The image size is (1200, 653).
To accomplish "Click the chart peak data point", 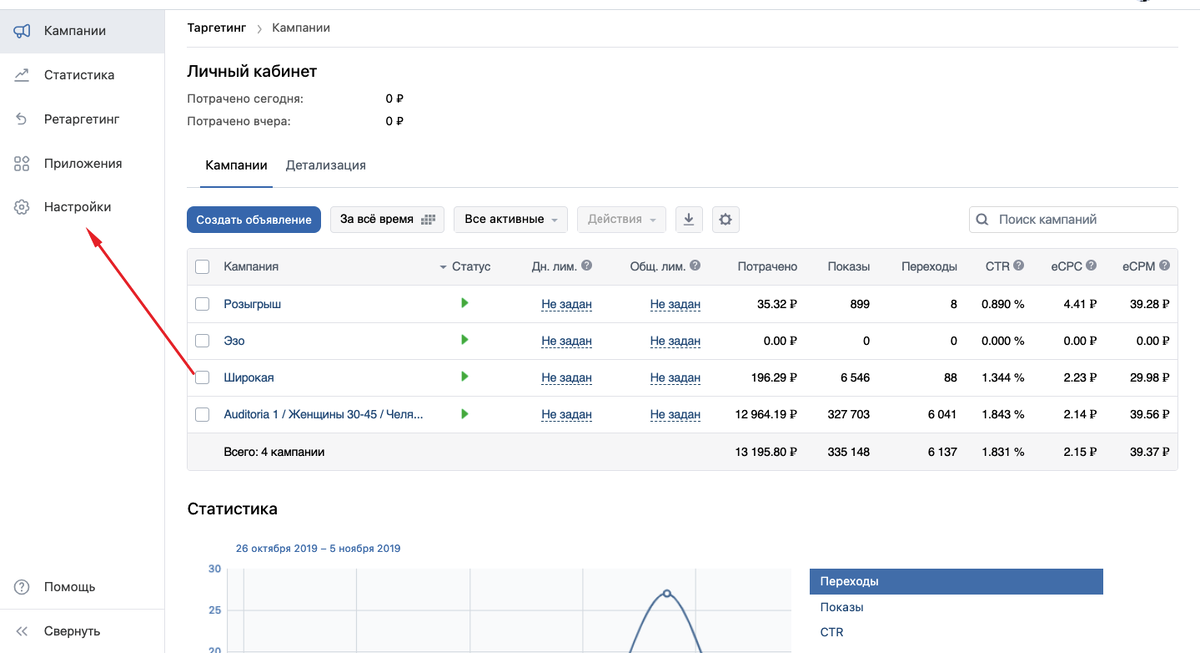I will coord(667,594).
